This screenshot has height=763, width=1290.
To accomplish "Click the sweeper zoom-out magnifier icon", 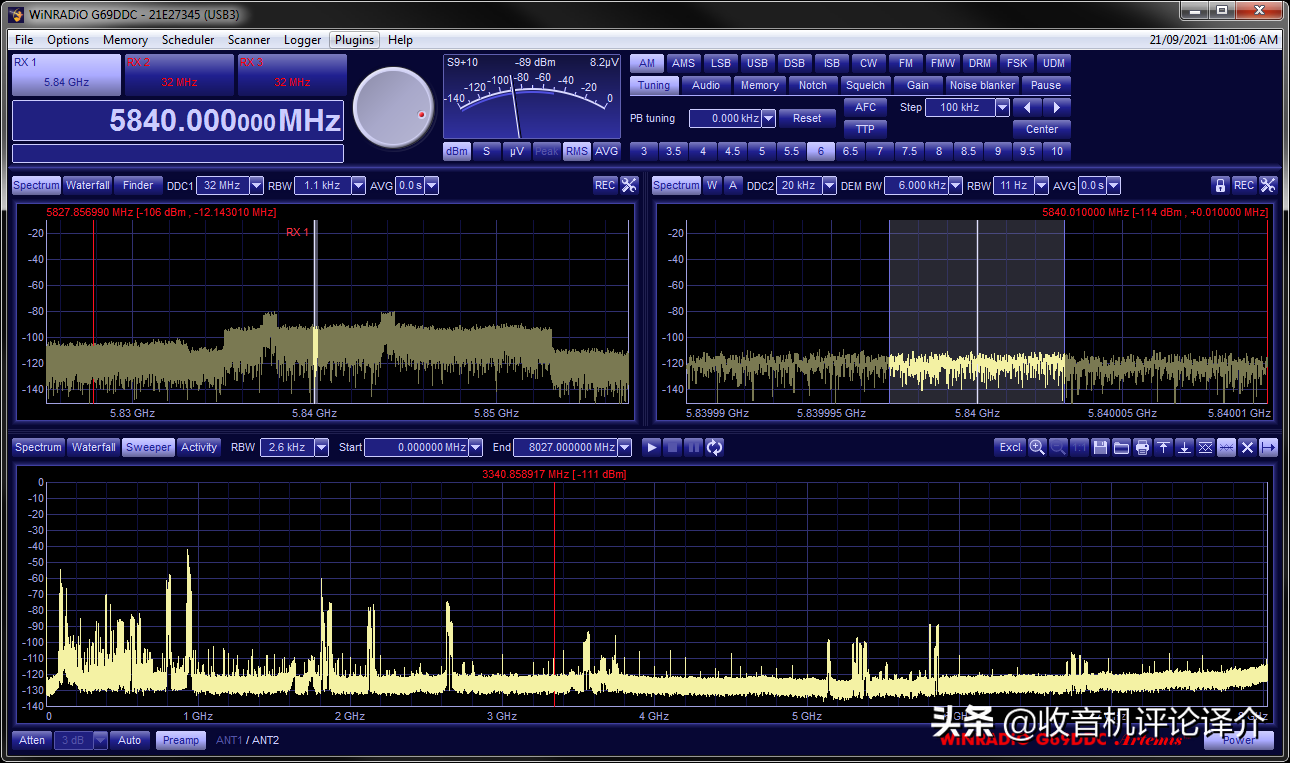I will click(x=1058, y=447).
